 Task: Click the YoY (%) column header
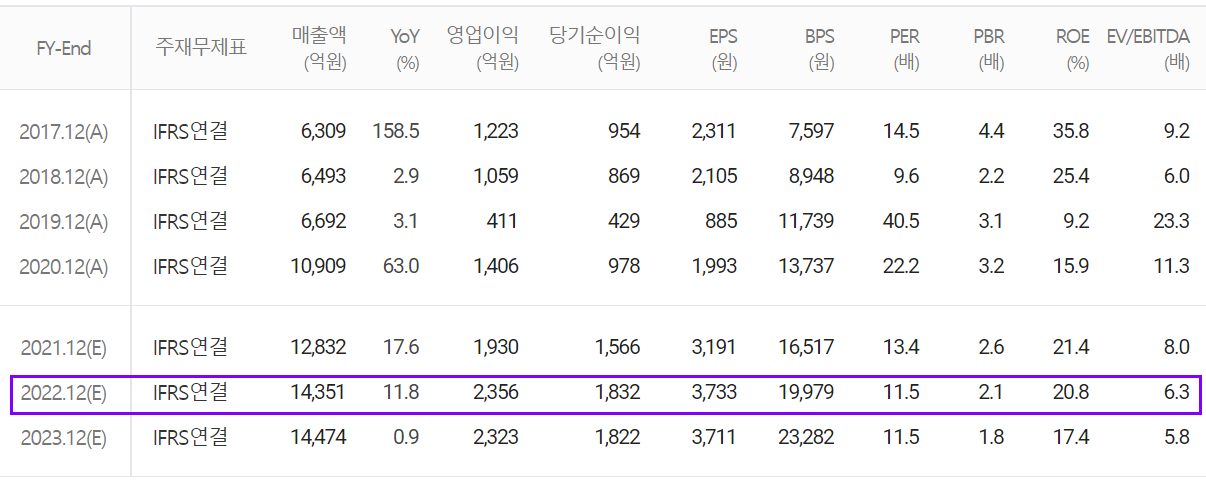click(405, 48)
